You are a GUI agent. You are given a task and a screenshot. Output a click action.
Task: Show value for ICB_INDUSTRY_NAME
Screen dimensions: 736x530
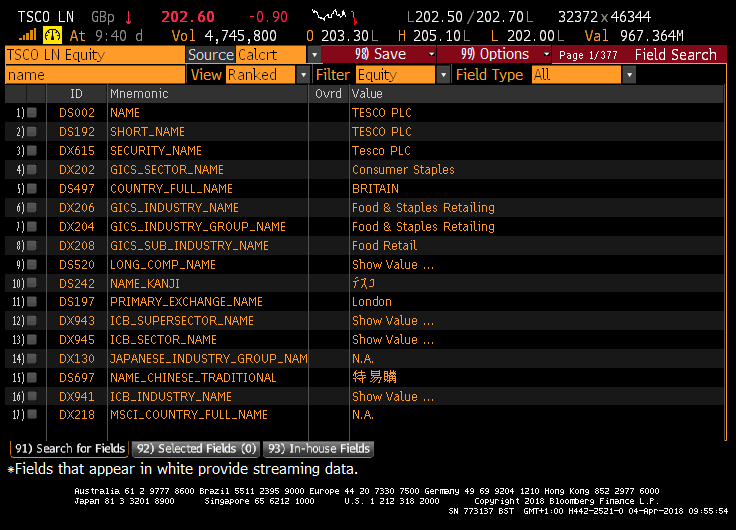[393, 397]
